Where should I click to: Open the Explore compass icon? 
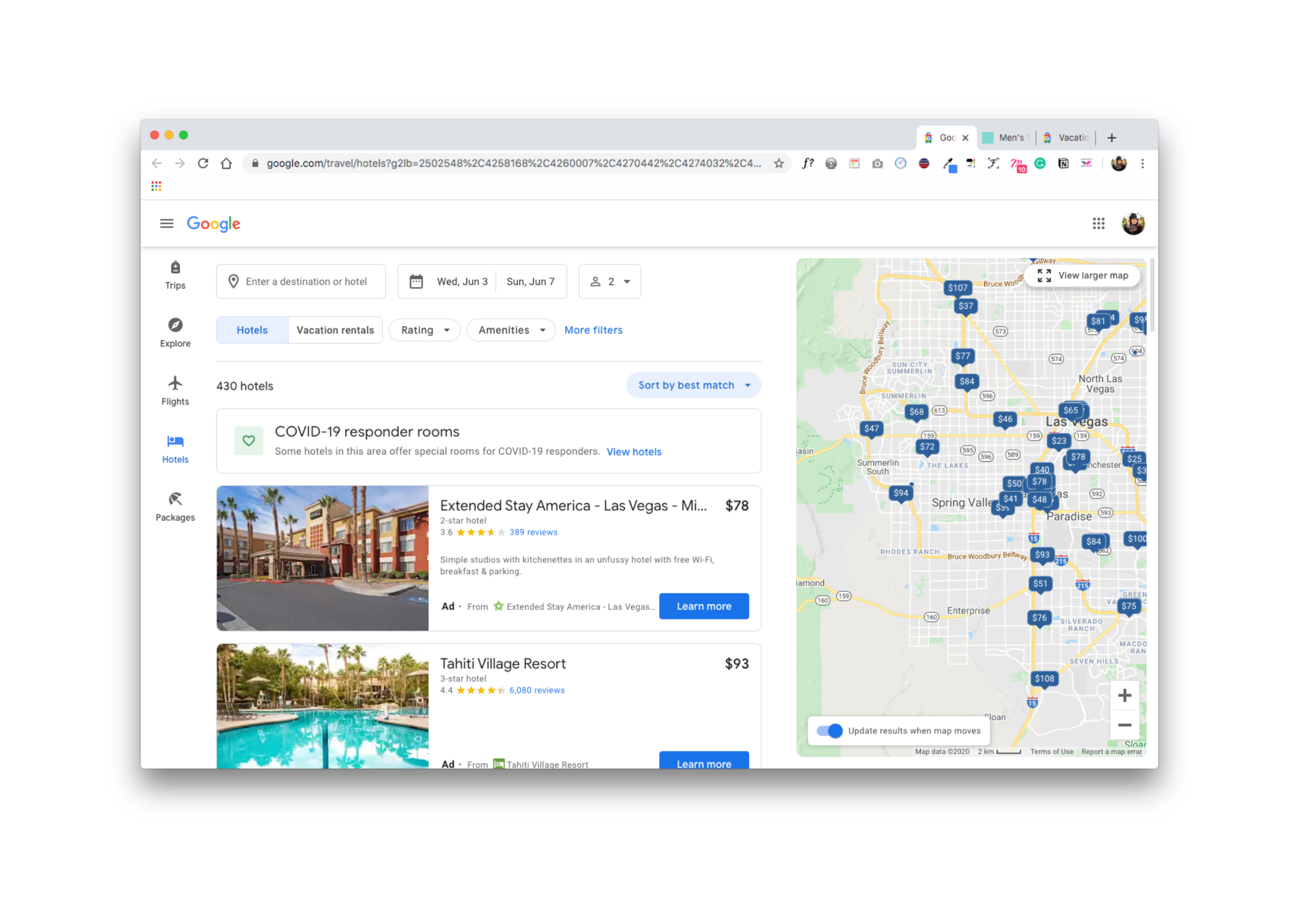[x=175, y=325]
